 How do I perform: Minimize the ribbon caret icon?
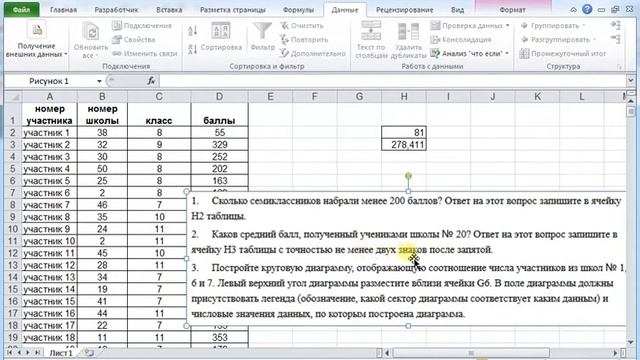pyautogui.click(x=573, y=9)
